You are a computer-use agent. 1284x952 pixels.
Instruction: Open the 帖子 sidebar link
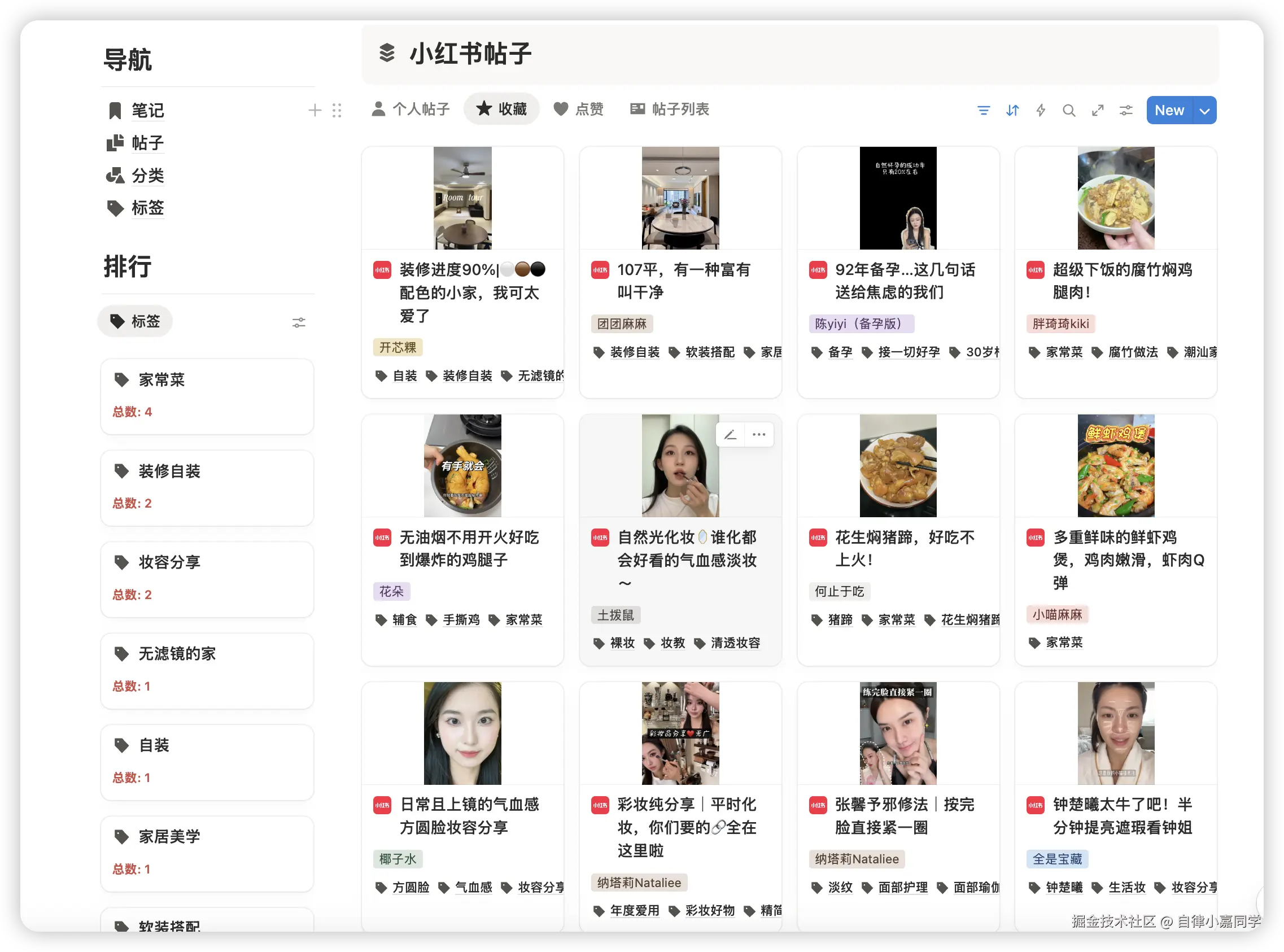tap(147, 143)
